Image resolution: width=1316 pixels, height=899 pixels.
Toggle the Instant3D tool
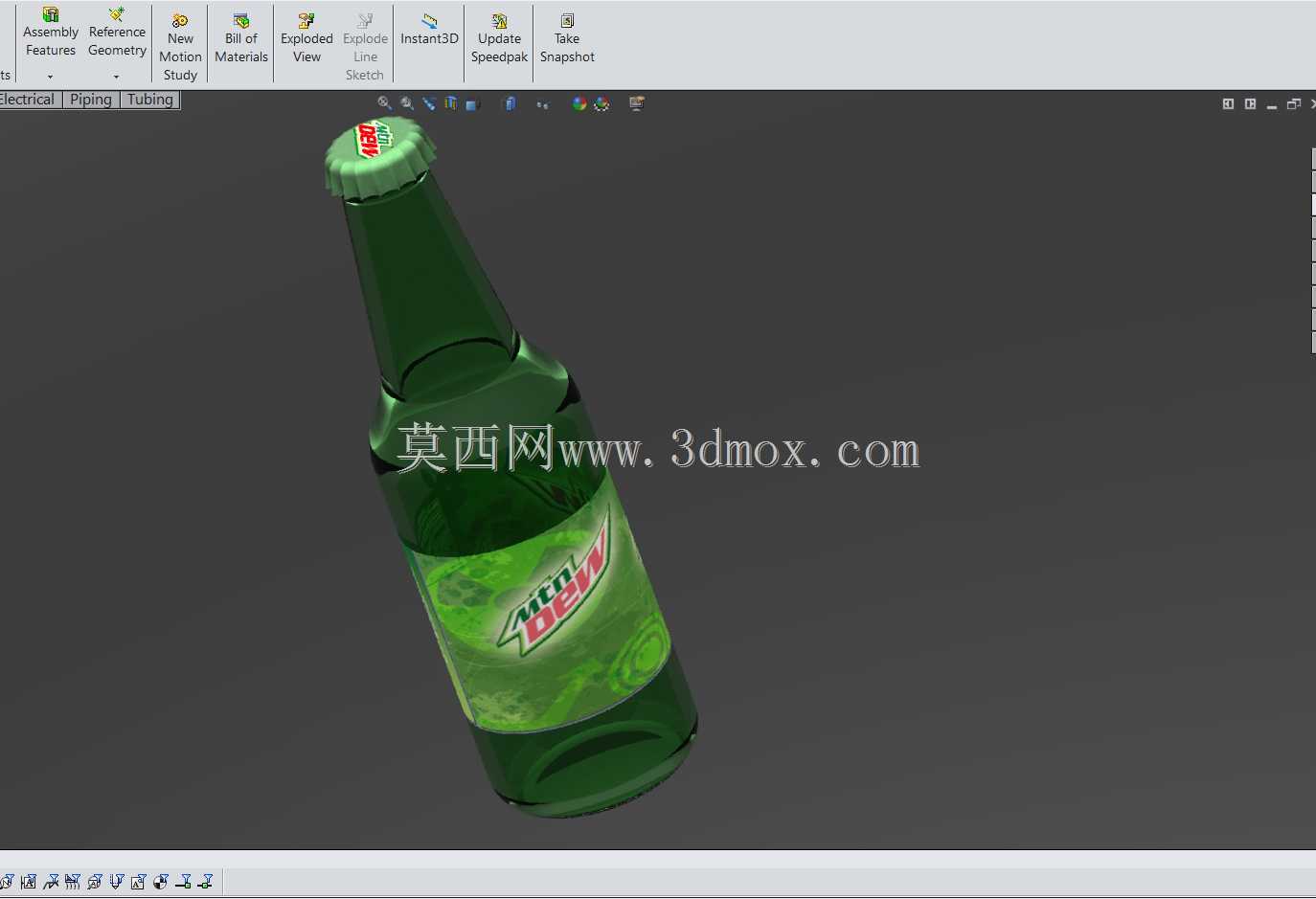(429, 30)
